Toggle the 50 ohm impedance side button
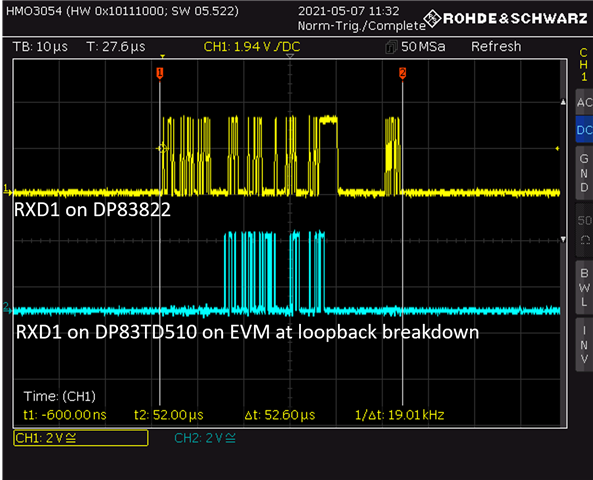Image resolution: width=593 pixels, height=480 pixels. tap(584, 230)
